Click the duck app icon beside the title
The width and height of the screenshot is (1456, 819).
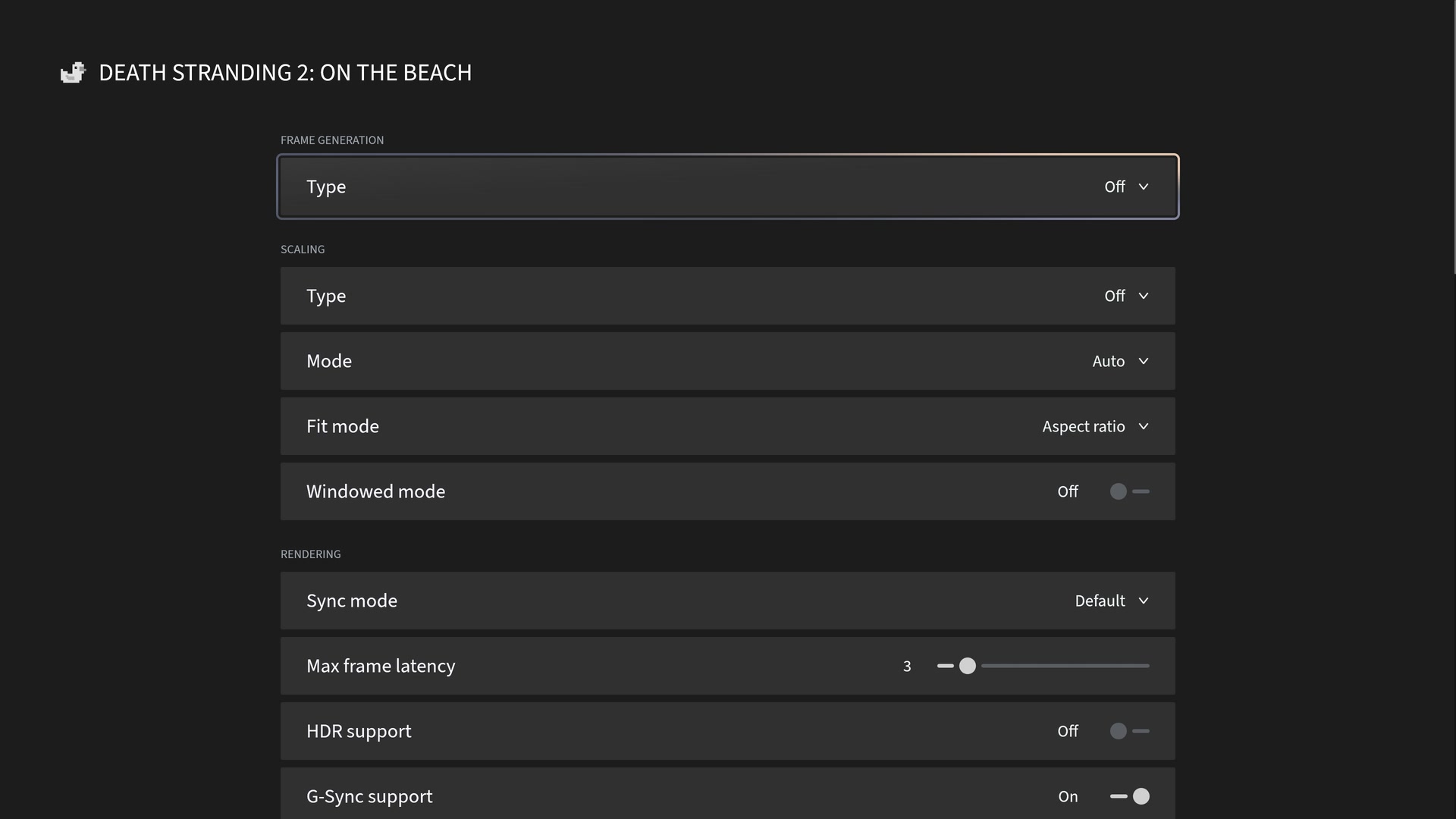(74, 73)
